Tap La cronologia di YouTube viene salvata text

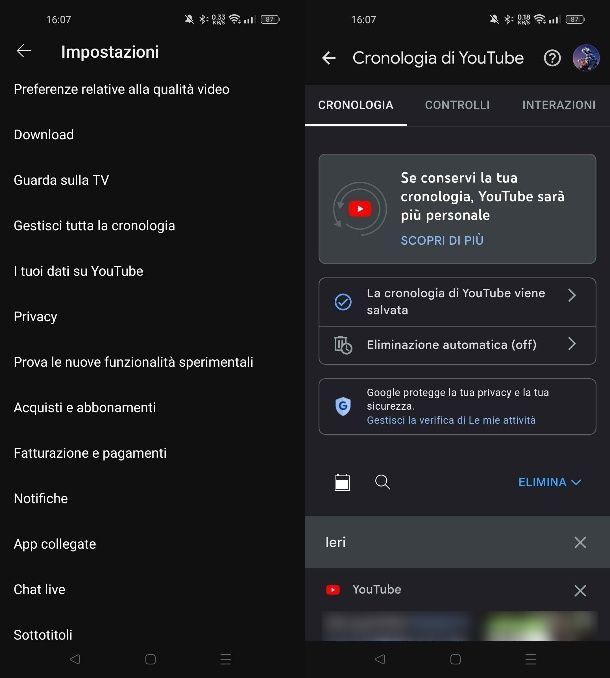(456, 301)
